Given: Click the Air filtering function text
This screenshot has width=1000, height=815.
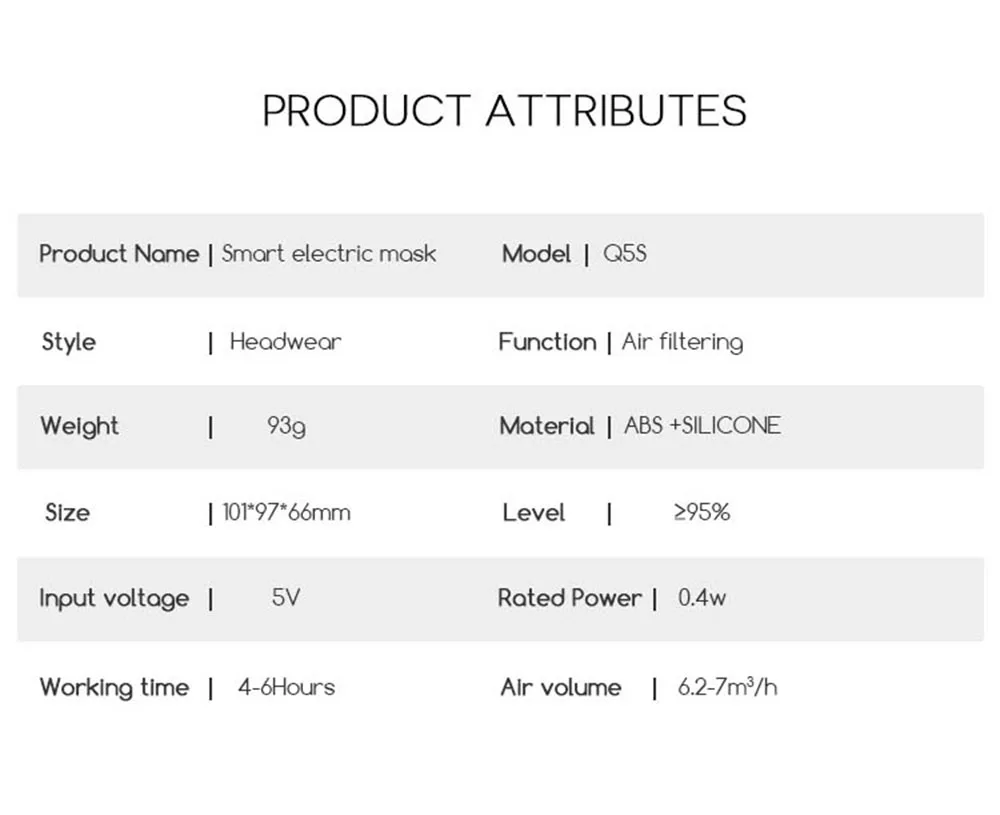Looking at the screenshot, I should pos(682,342).
